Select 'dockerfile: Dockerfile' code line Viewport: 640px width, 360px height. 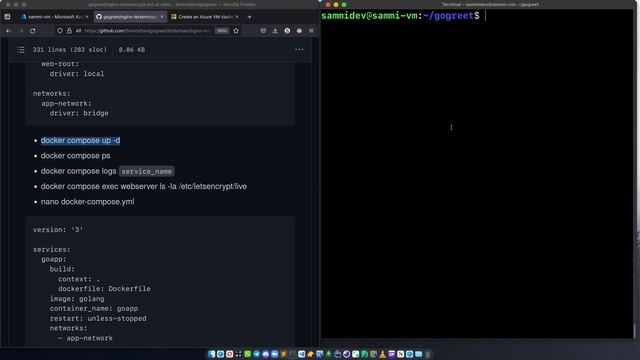click(104, 289)
